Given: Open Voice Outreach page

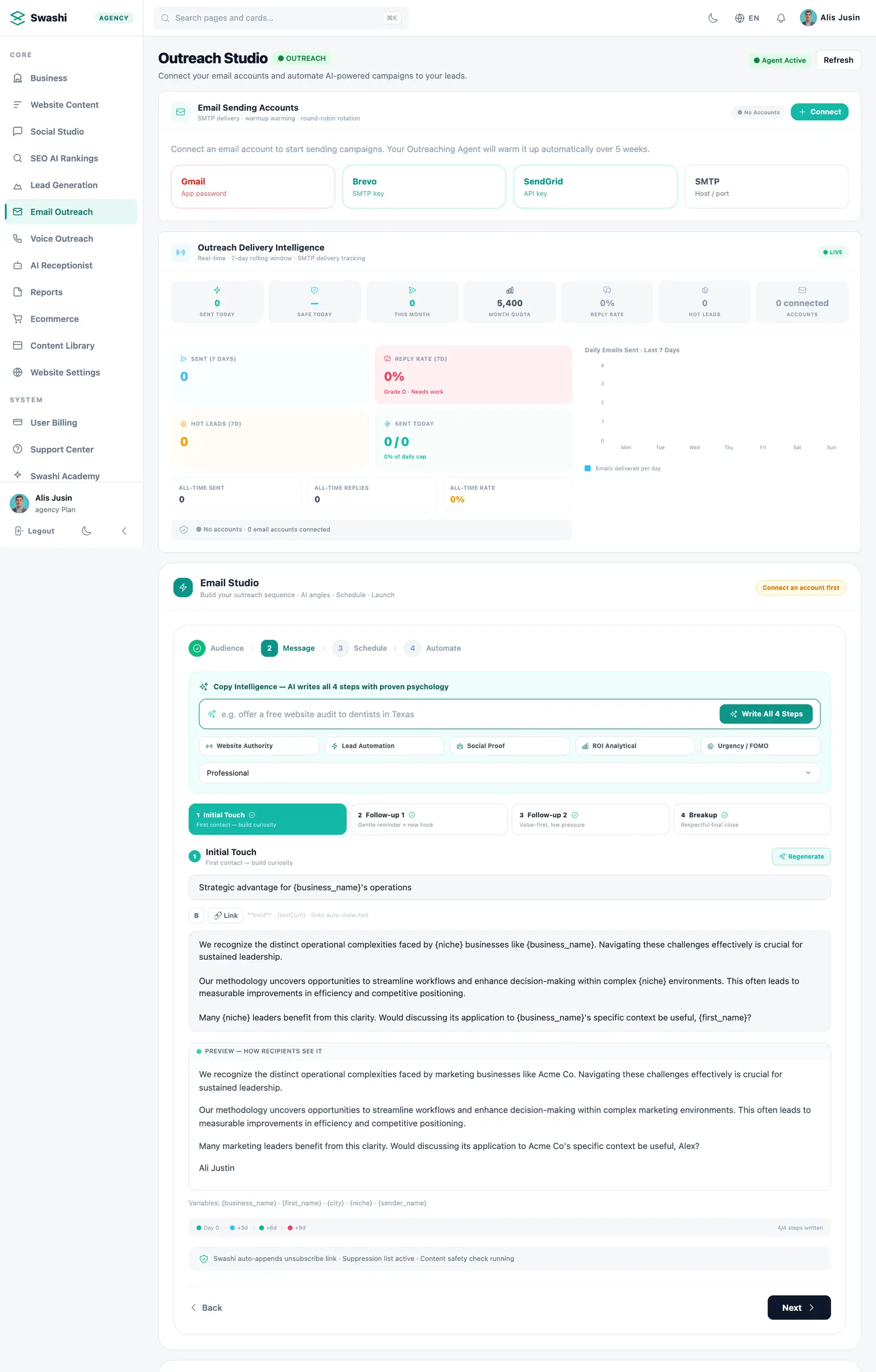Looking at the screenshot, I should pos(71,239).
